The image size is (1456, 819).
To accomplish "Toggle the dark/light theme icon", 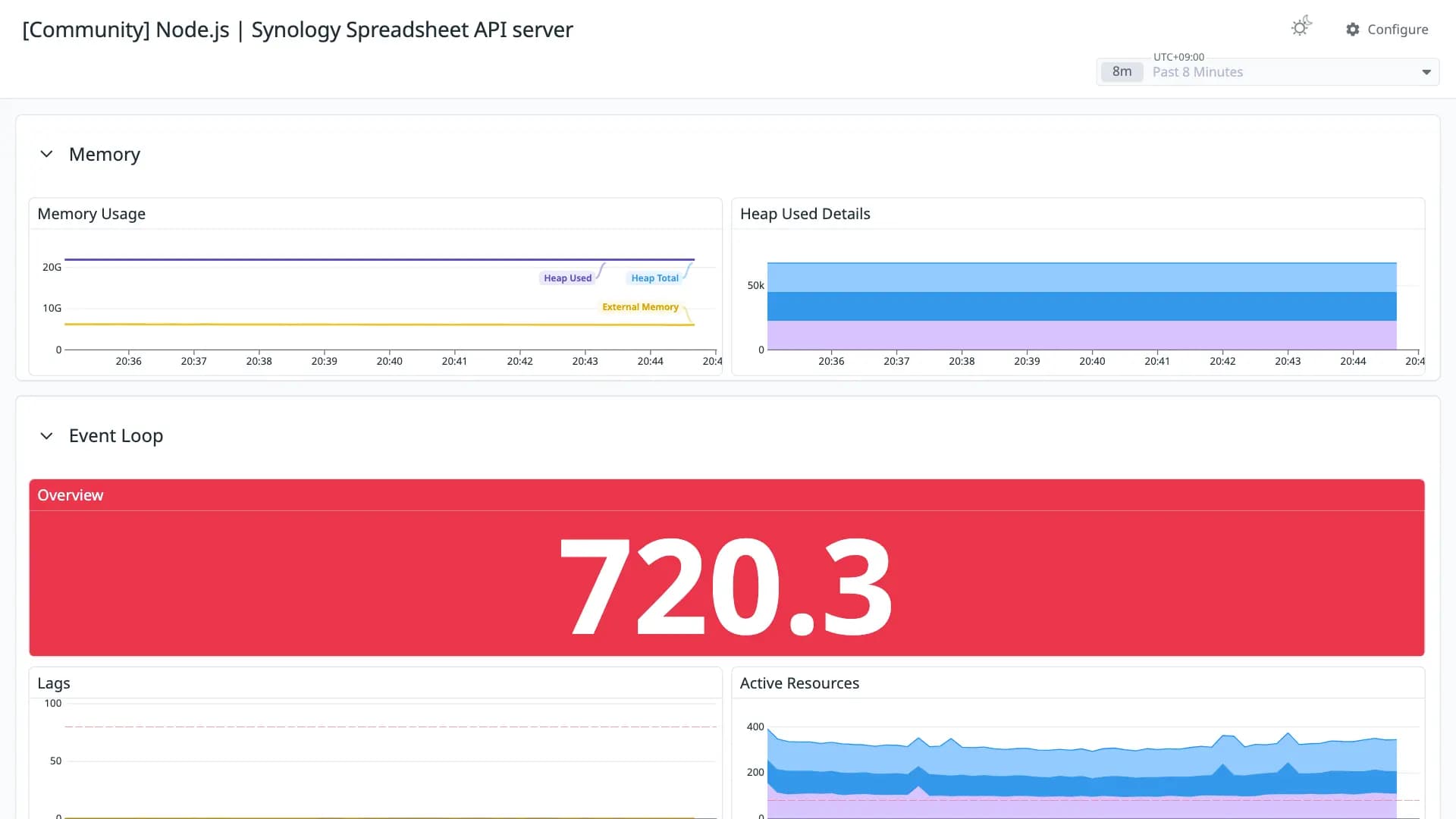I will (1301, 27).
